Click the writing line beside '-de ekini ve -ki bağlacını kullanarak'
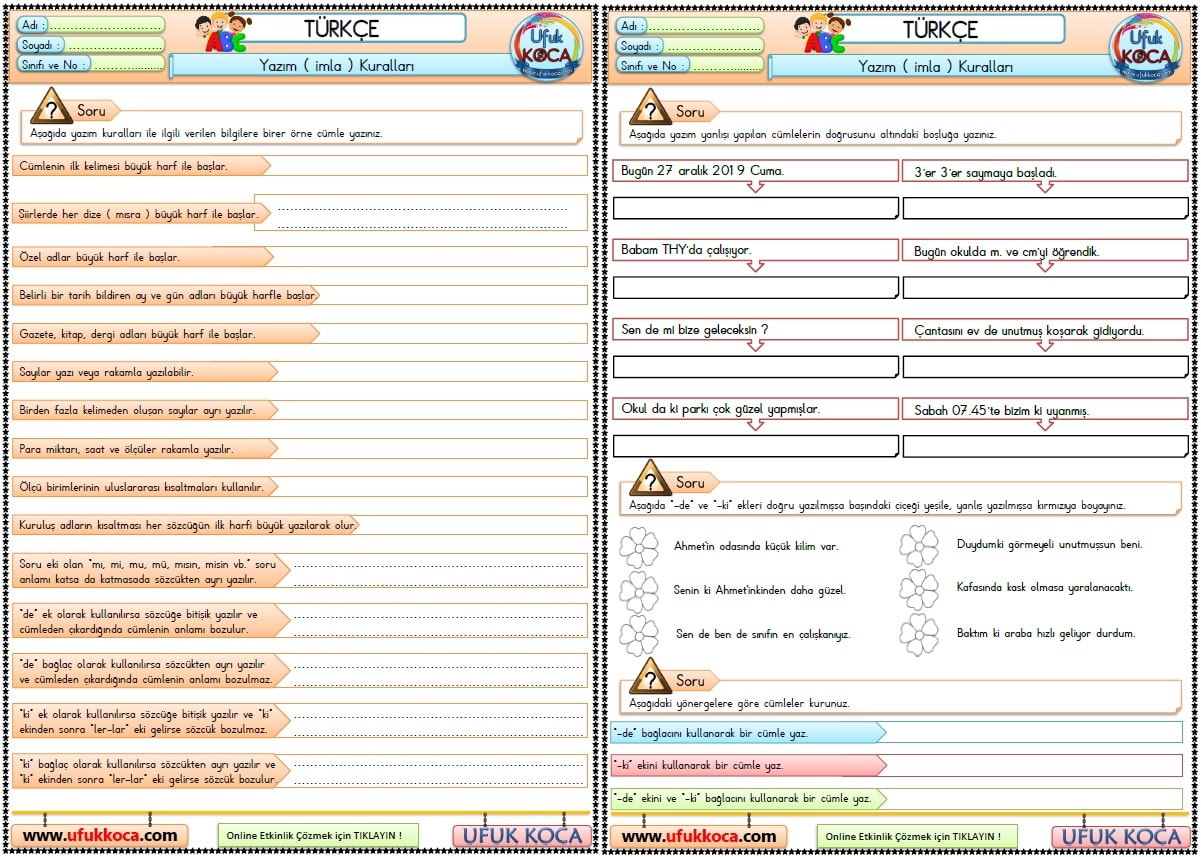This screenshot has height=857, width=1201. (1033, 798)
